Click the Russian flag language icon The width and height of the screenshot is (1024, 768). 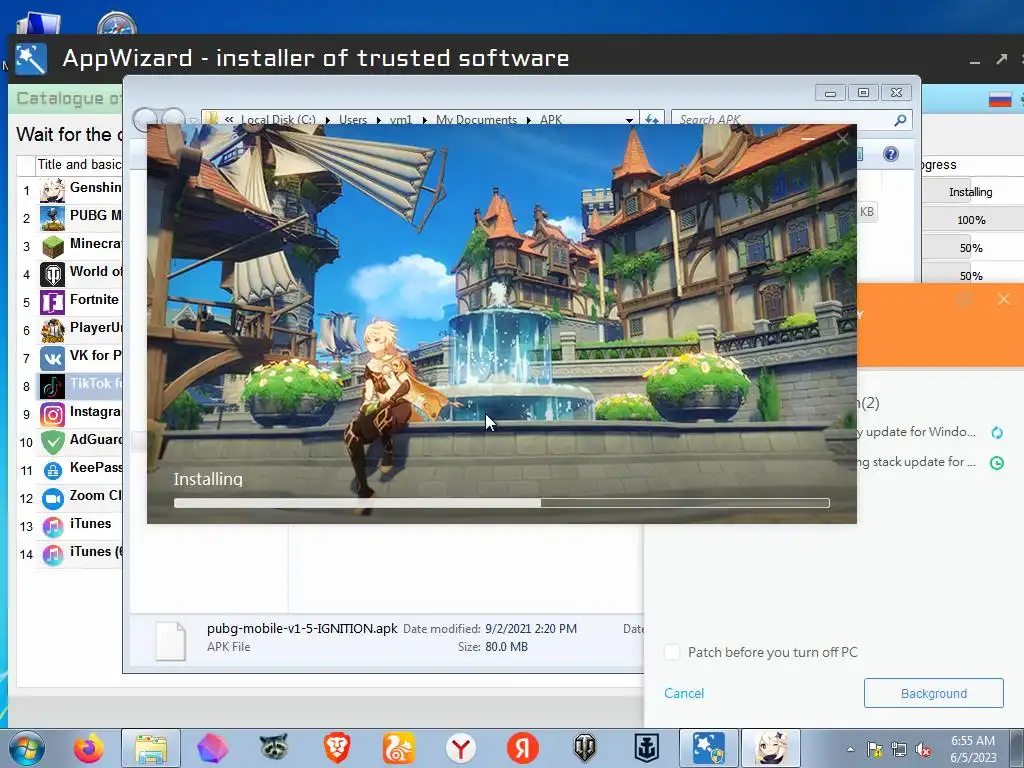pyautogui.click(x=1000, y=100)
